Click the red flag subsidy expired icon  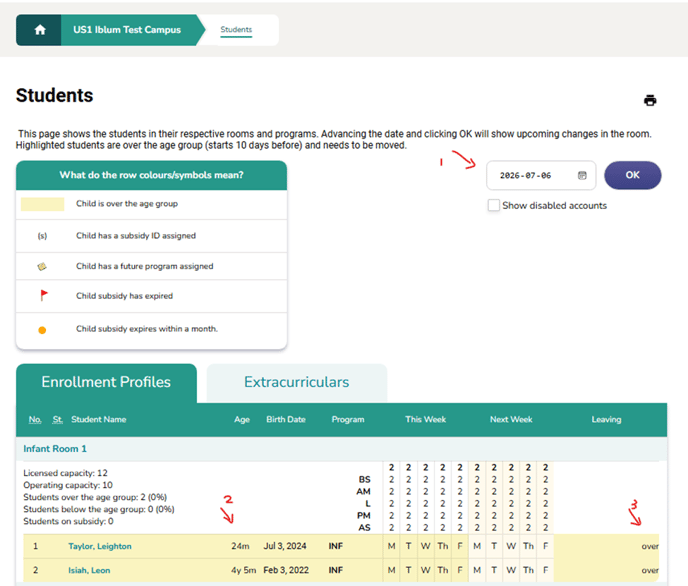(42, 297)
